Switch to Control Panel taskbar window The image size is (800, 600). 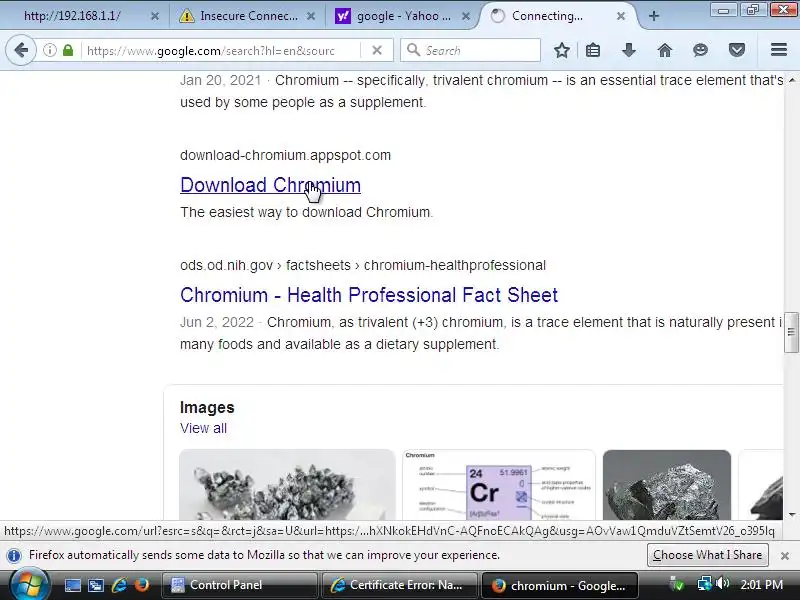tap(239, 585)
